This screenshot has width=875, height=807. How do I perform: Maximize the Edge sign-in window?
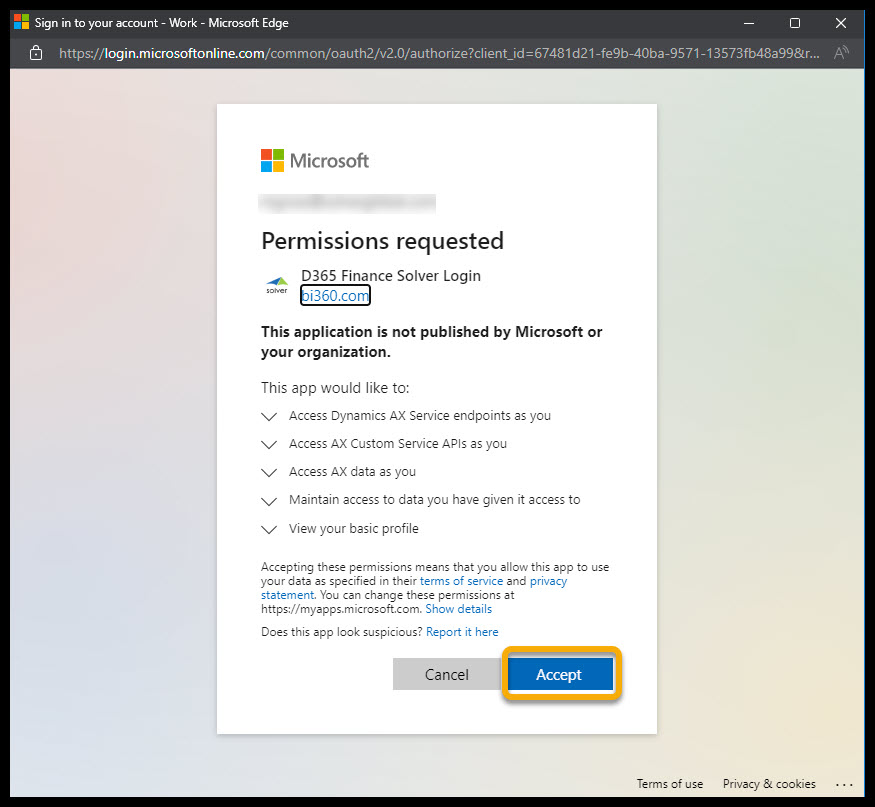click(795, 23)
